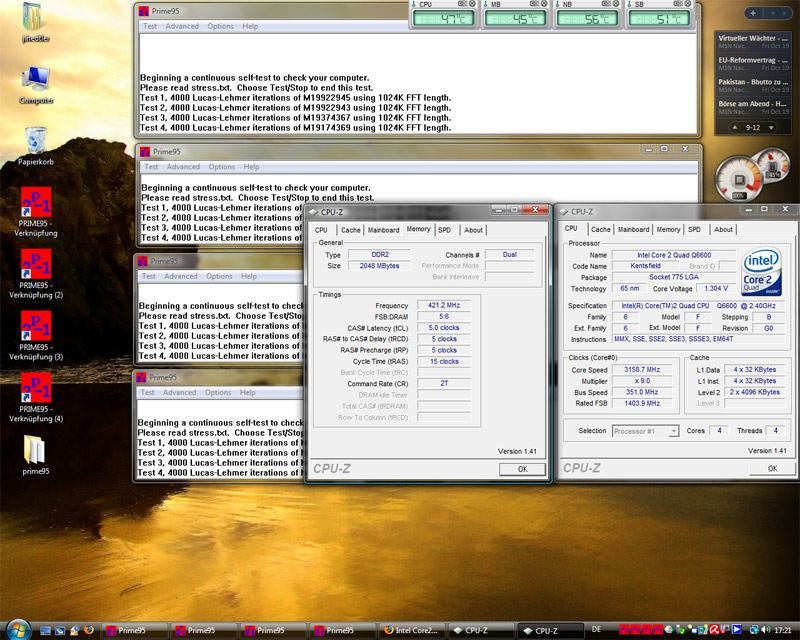Screen dimensions: 800x640
Task: Open Test menu in the topmost Prime95 window
Action: [x=150, y=26]
